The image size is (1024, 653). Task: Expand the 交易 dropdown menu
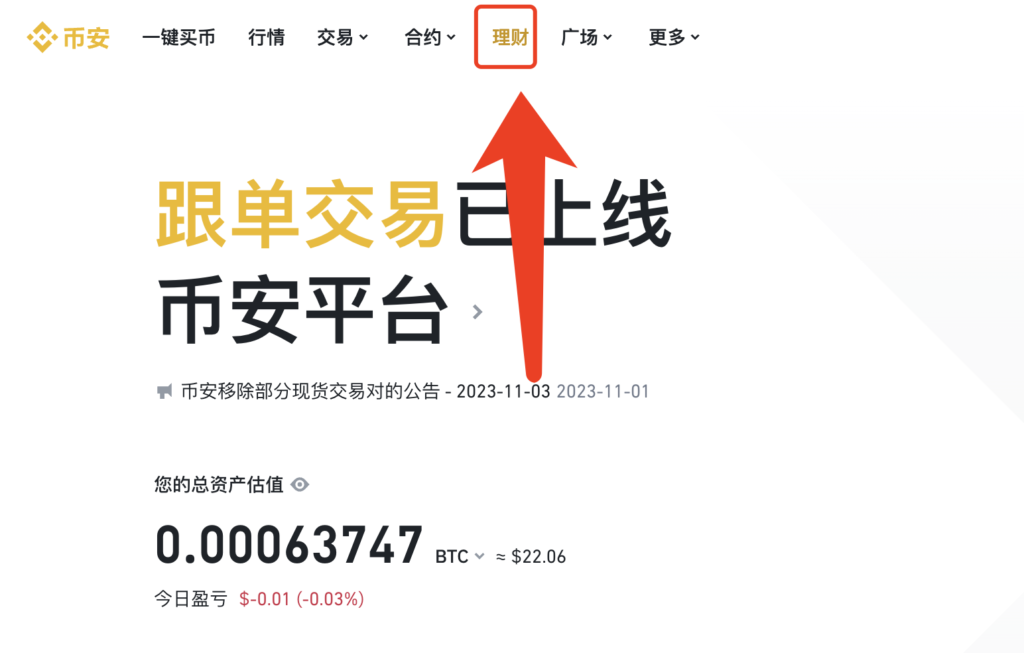pyautogui.click(x=342, y=37)
